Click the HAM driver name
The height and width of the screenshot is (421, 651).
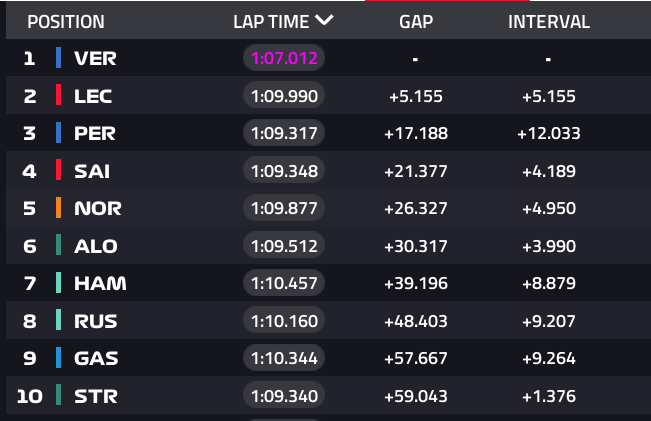coord(100,283)
